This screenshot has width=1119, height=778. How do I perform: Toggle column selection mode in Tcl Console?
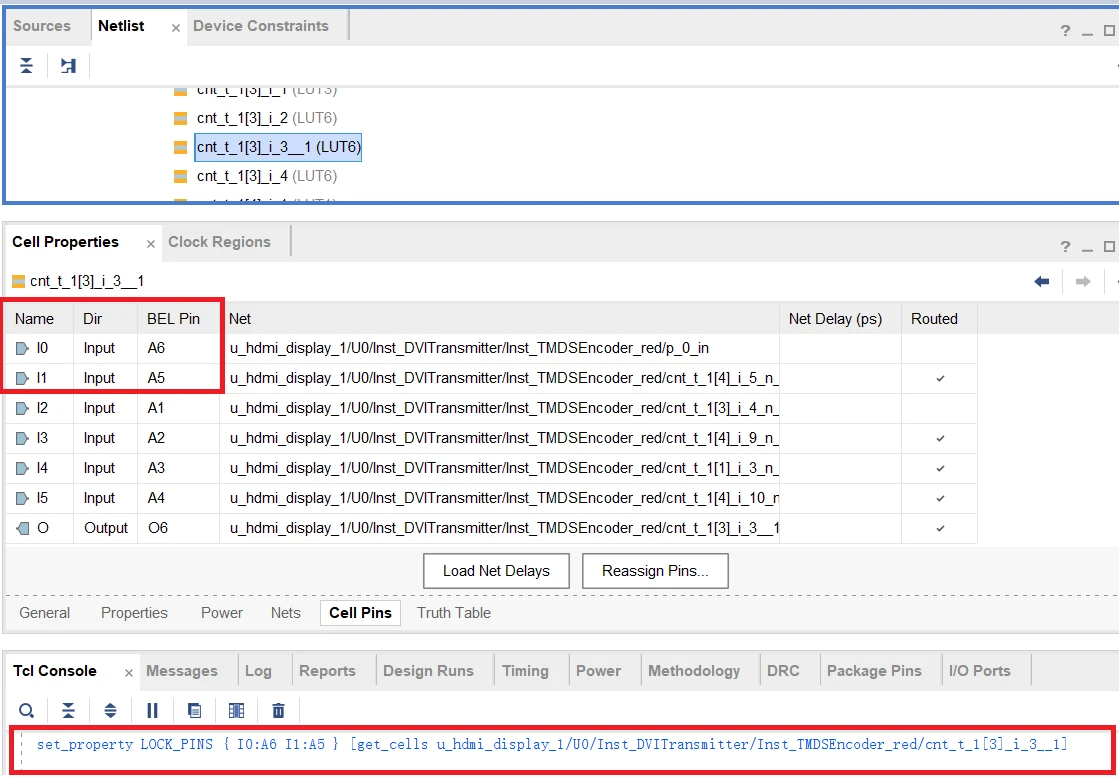236,710
